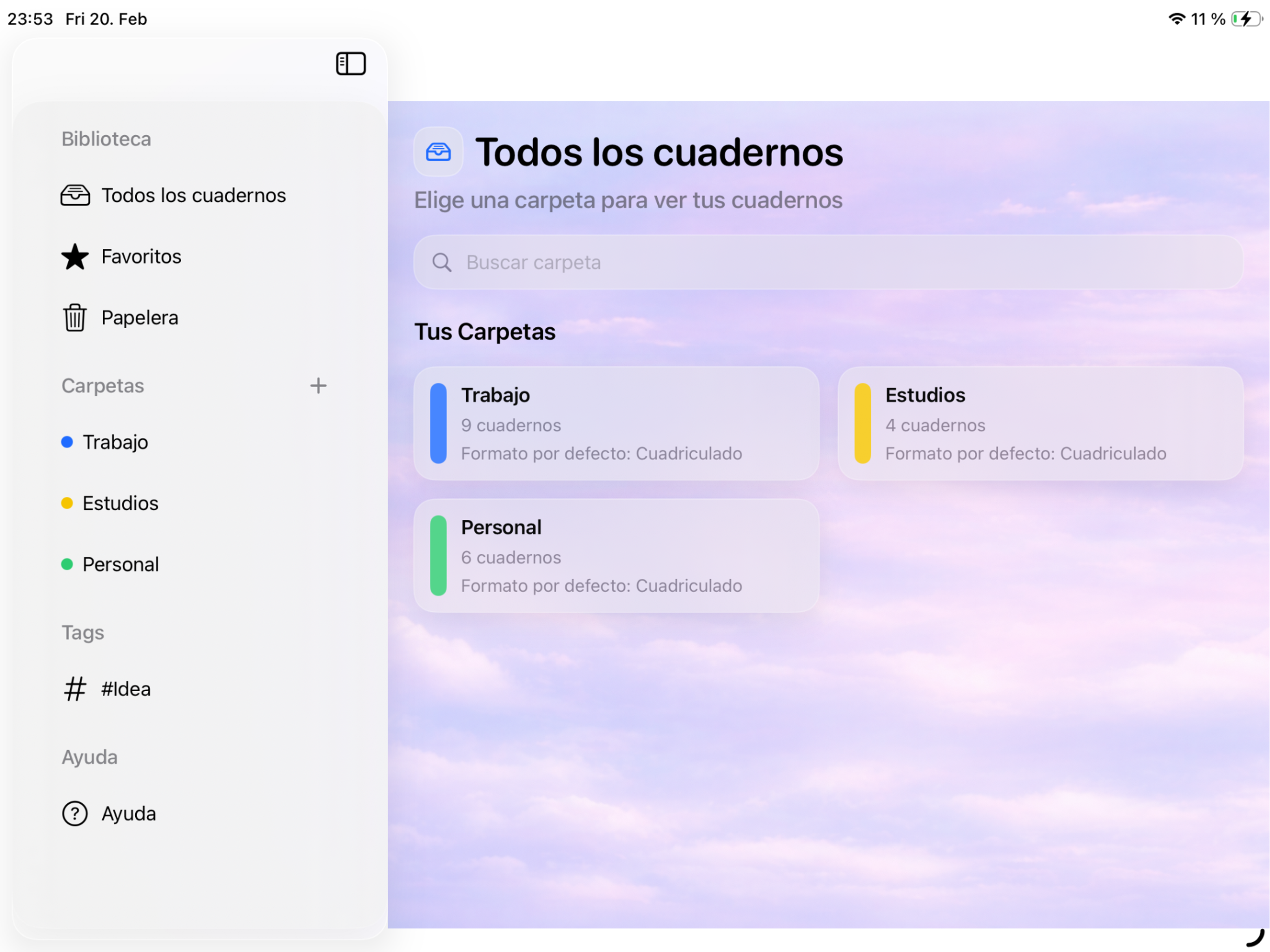The height and width of the screenshot is (952, 1270).
Task: Click the '4 cuadernos' text
Action: [x=935, y=425]
